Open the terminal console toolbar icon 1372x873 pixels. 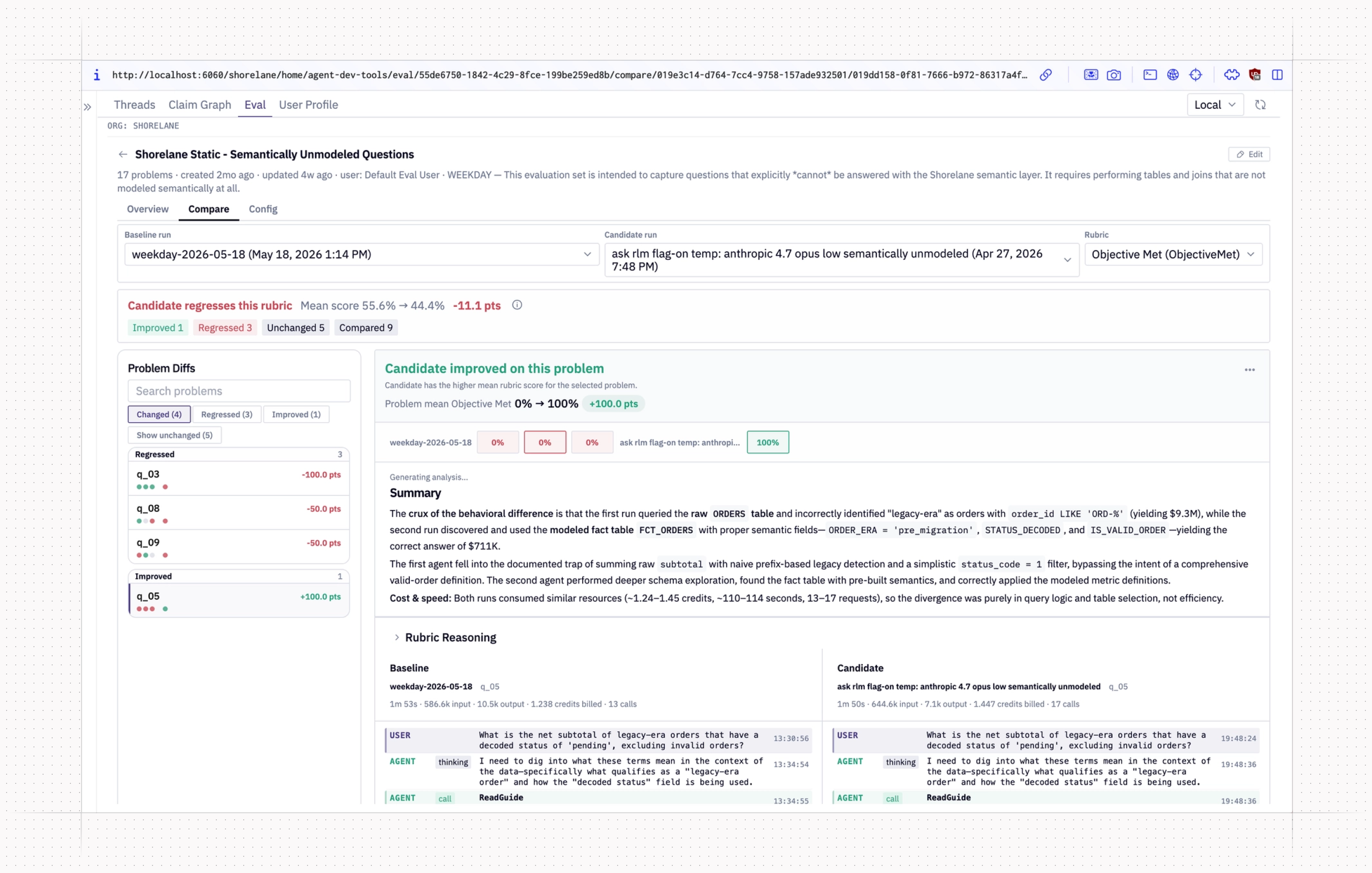1150,74
